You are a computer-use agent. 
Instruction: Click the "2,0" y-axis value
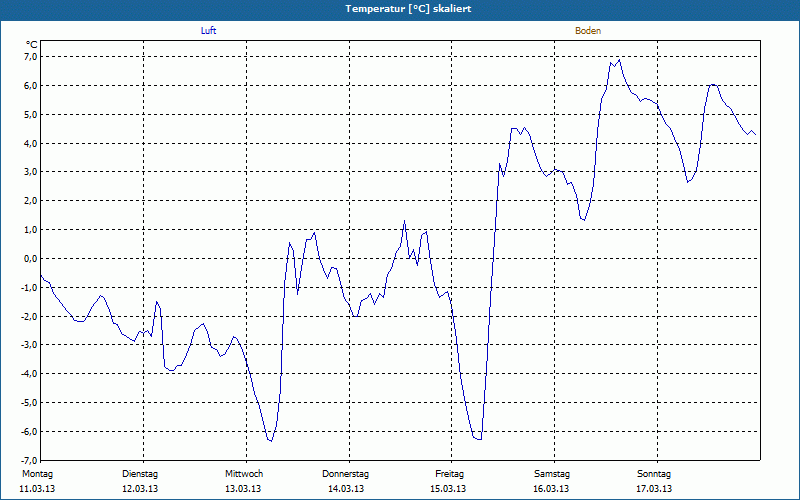click(31, 201)
